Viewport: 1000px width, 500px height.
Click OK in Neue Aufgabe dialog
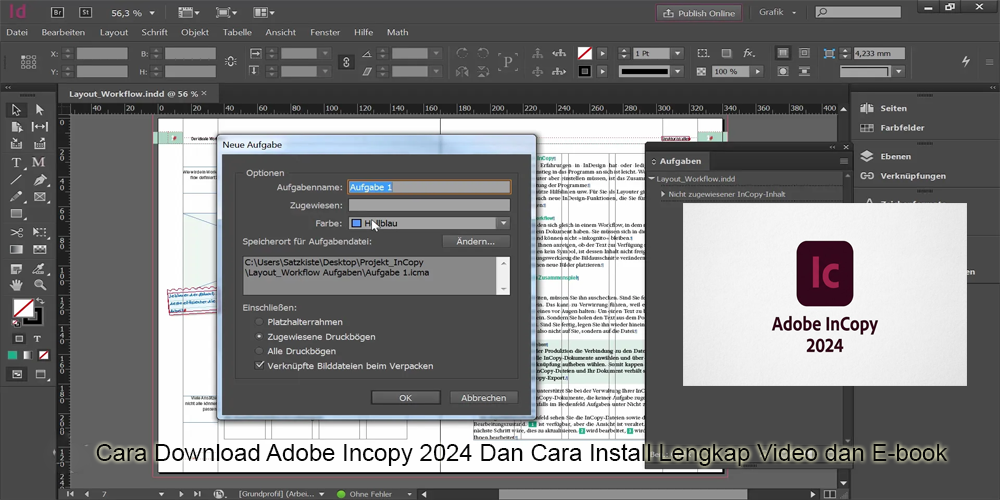[x=406, y=397]
